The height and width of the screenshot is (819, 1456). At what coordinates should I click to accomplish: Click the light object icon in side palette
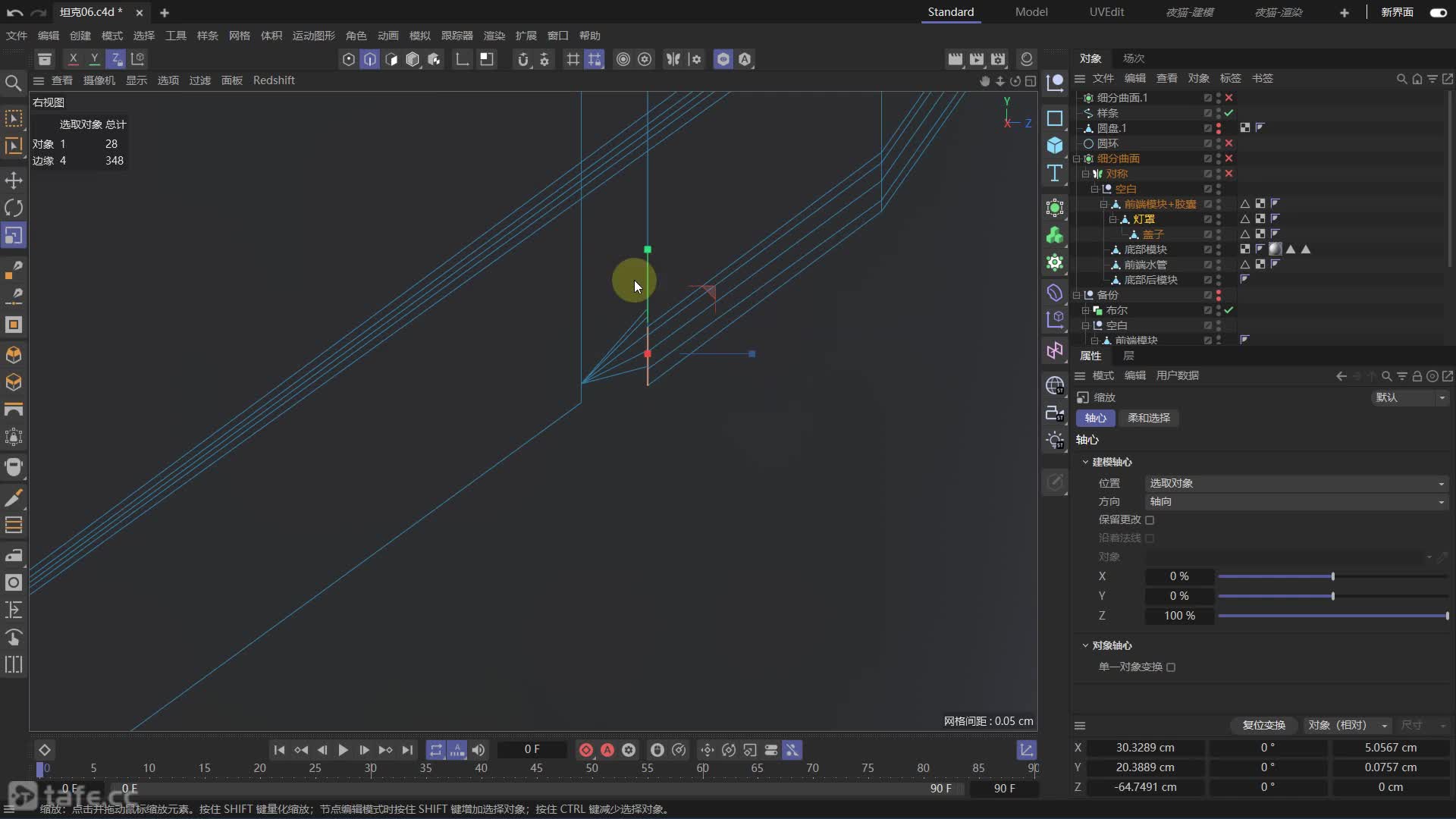[x=1055, y=441]
